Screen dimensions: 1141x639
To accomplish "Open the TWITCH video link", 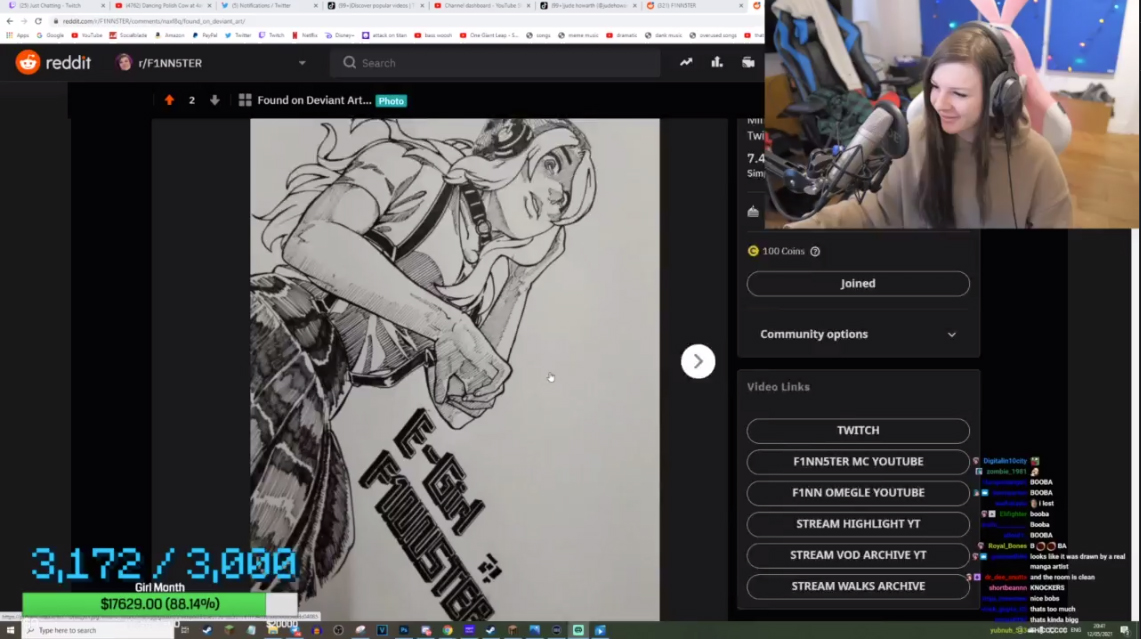I will click(x=858, y=431).
